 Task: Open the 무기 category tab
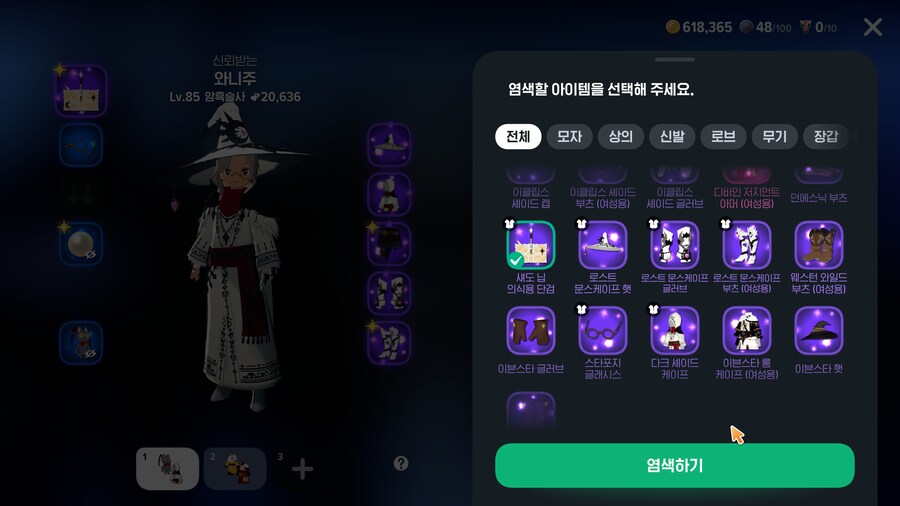[774, 137]
